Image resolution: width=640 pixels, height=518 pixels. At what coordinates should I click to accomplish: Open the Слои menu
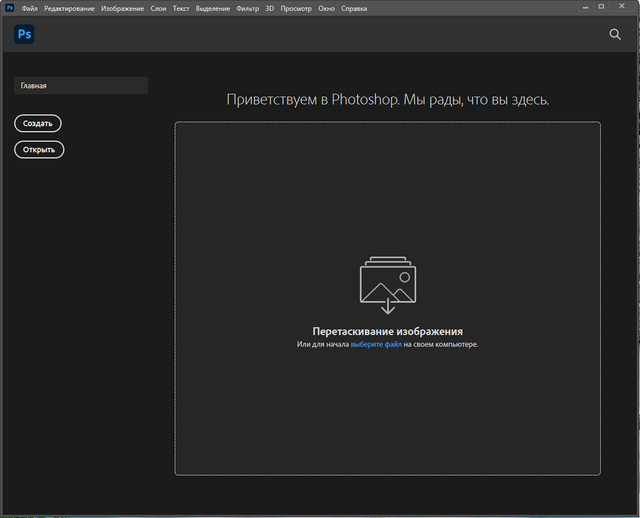(158, 8)
